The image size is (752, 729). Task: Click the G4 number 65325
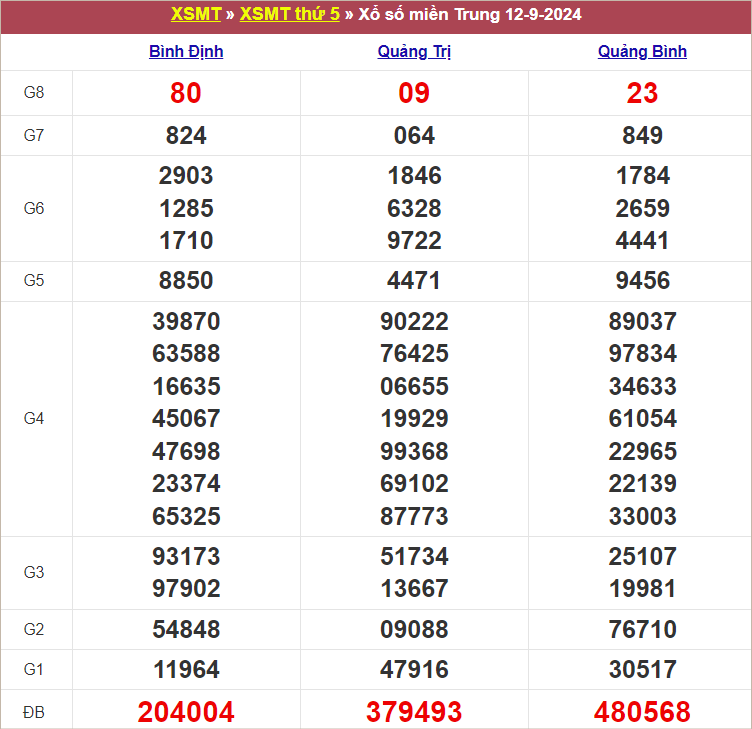click(186, 517)
